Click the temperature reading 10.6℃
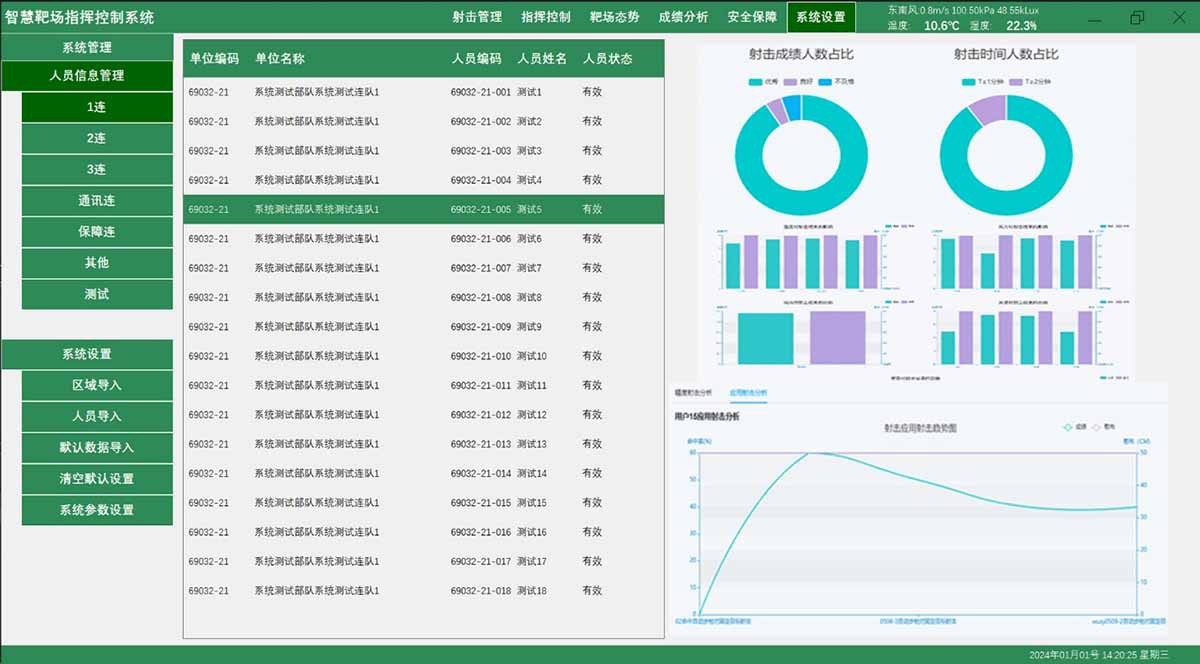 pyautogui.click(x=941, y=26)
